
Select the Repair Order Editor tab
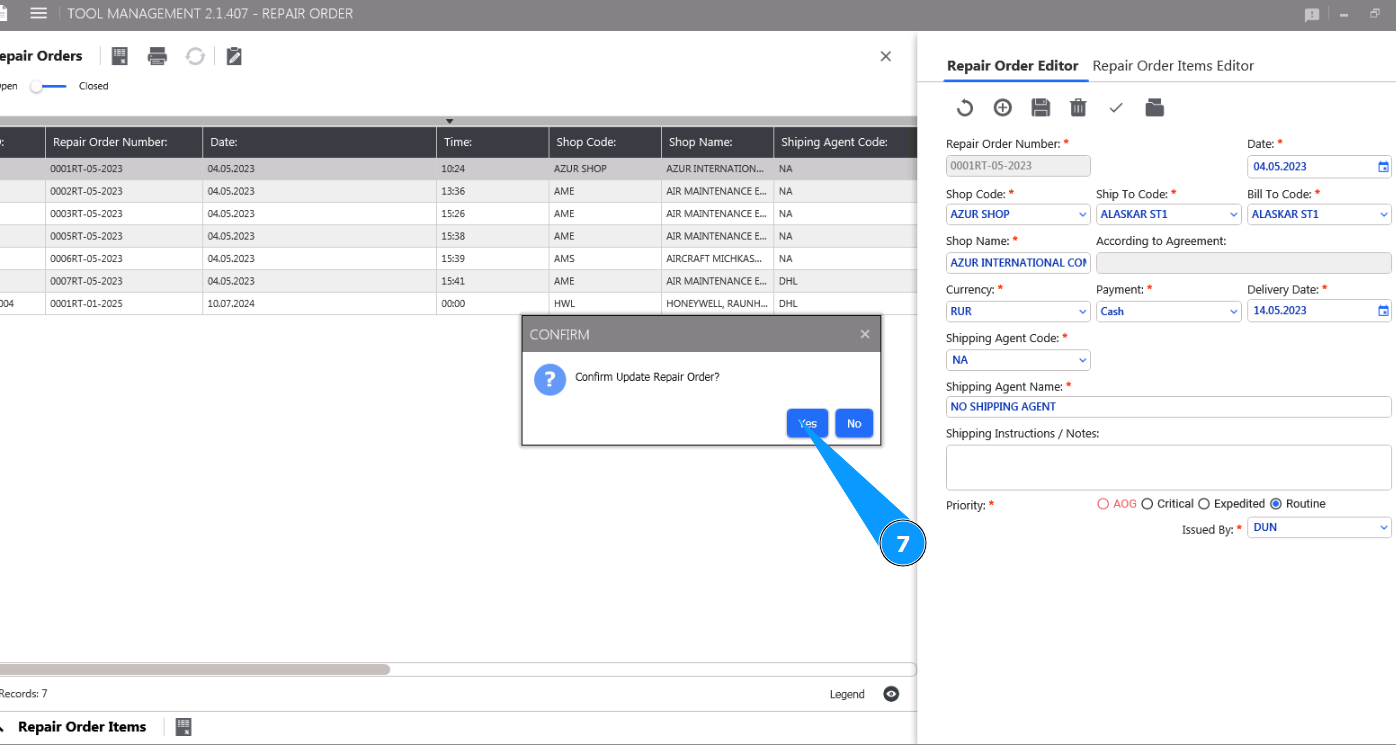tap(1012, 66)
